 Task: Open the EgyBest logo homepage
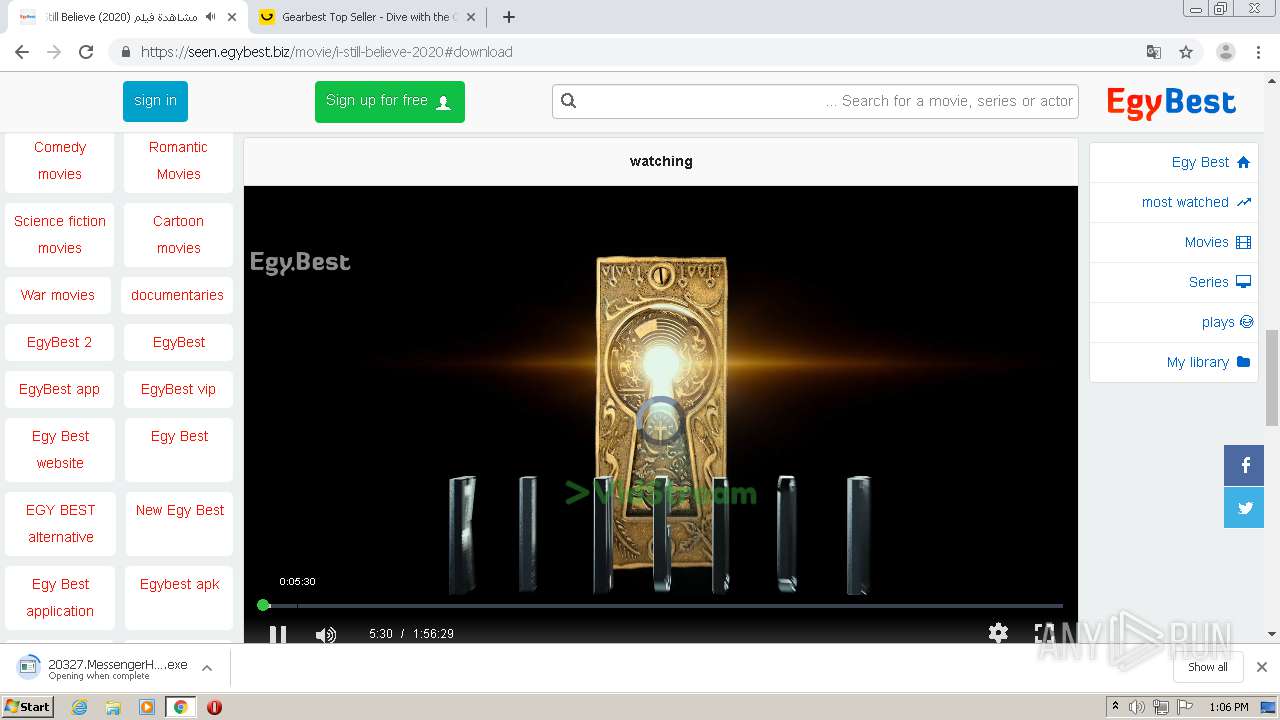1171,102
